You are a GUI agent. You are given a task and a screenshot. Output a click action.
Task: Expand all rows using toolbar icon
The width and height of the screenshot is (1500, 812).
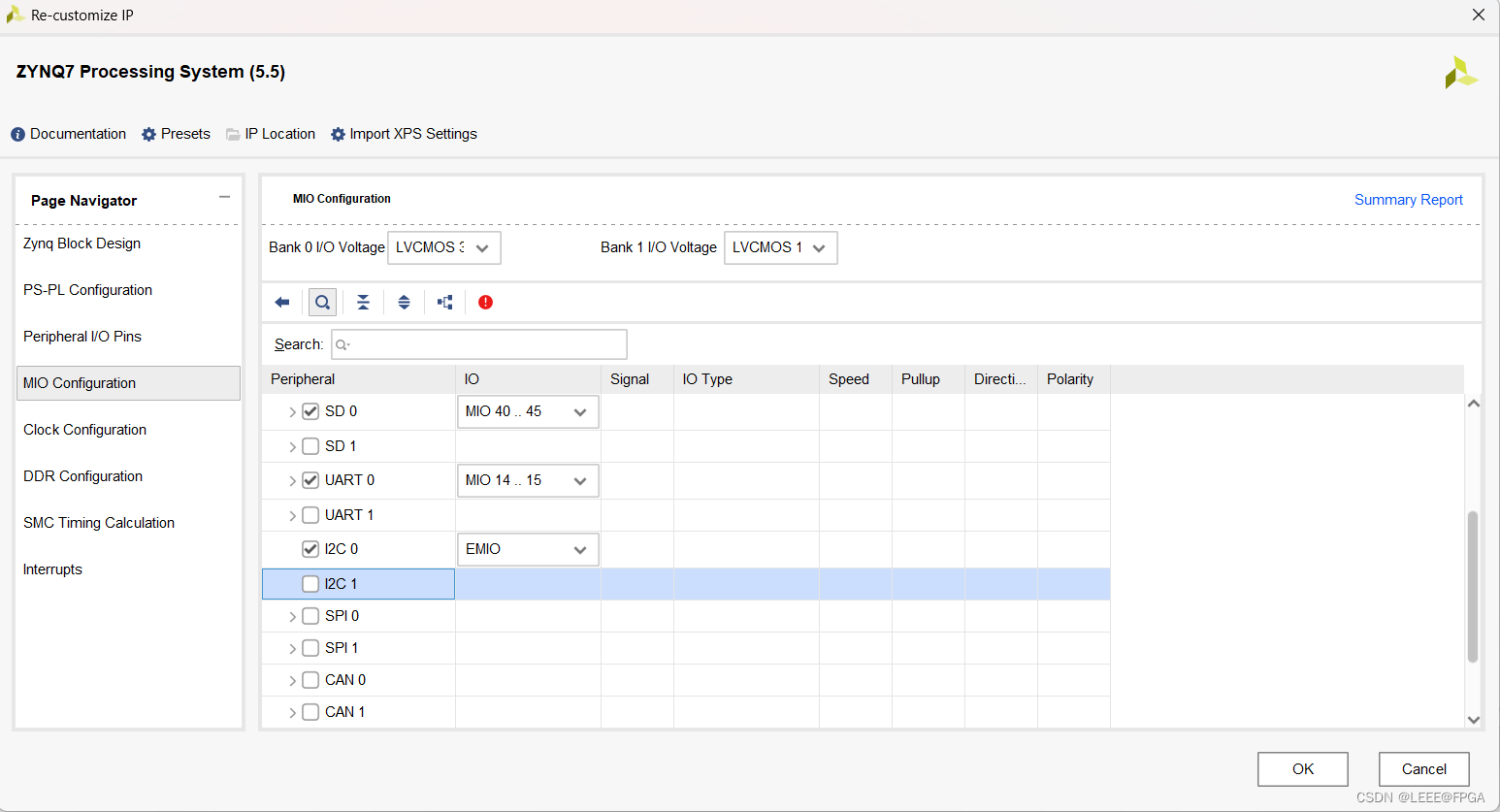click(x=404, y=303)
